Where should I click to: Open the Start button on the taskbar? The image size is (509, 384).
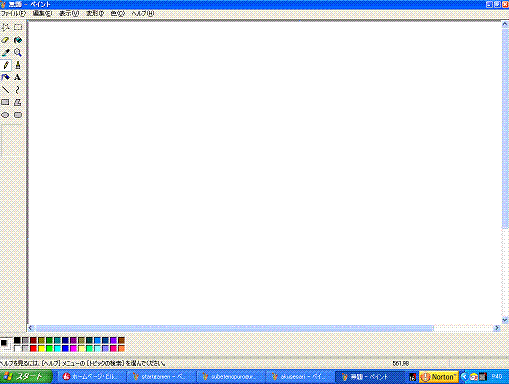pos(26,377)
